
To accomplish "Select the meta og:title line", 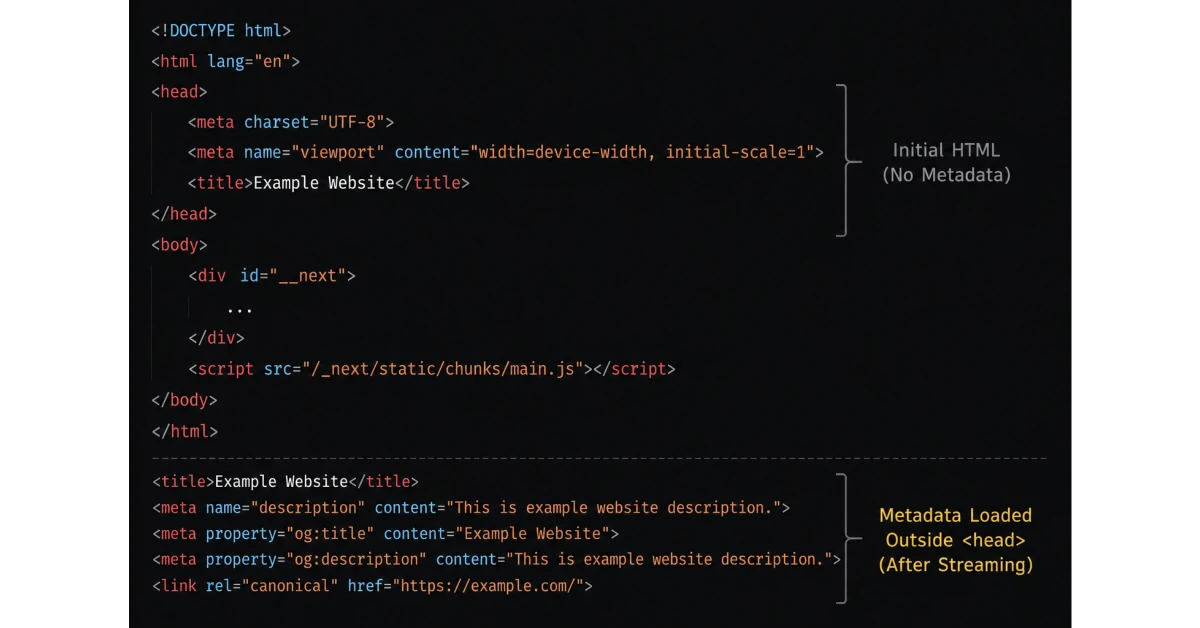I will coord(386,533).
